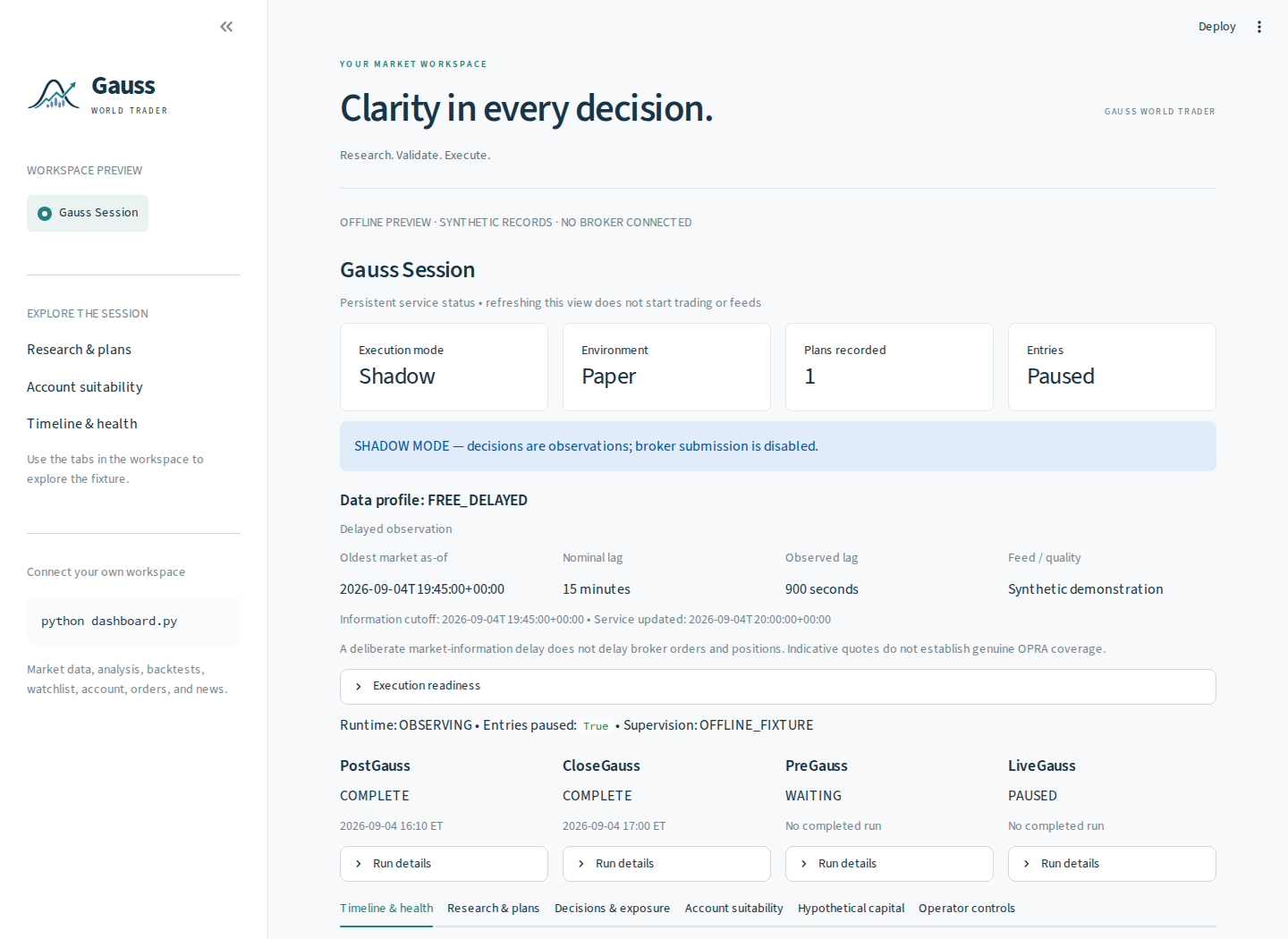This screenshot has height=939, width=1288.
Task: Expand the Execution readiness section
Action: (778, 686)
